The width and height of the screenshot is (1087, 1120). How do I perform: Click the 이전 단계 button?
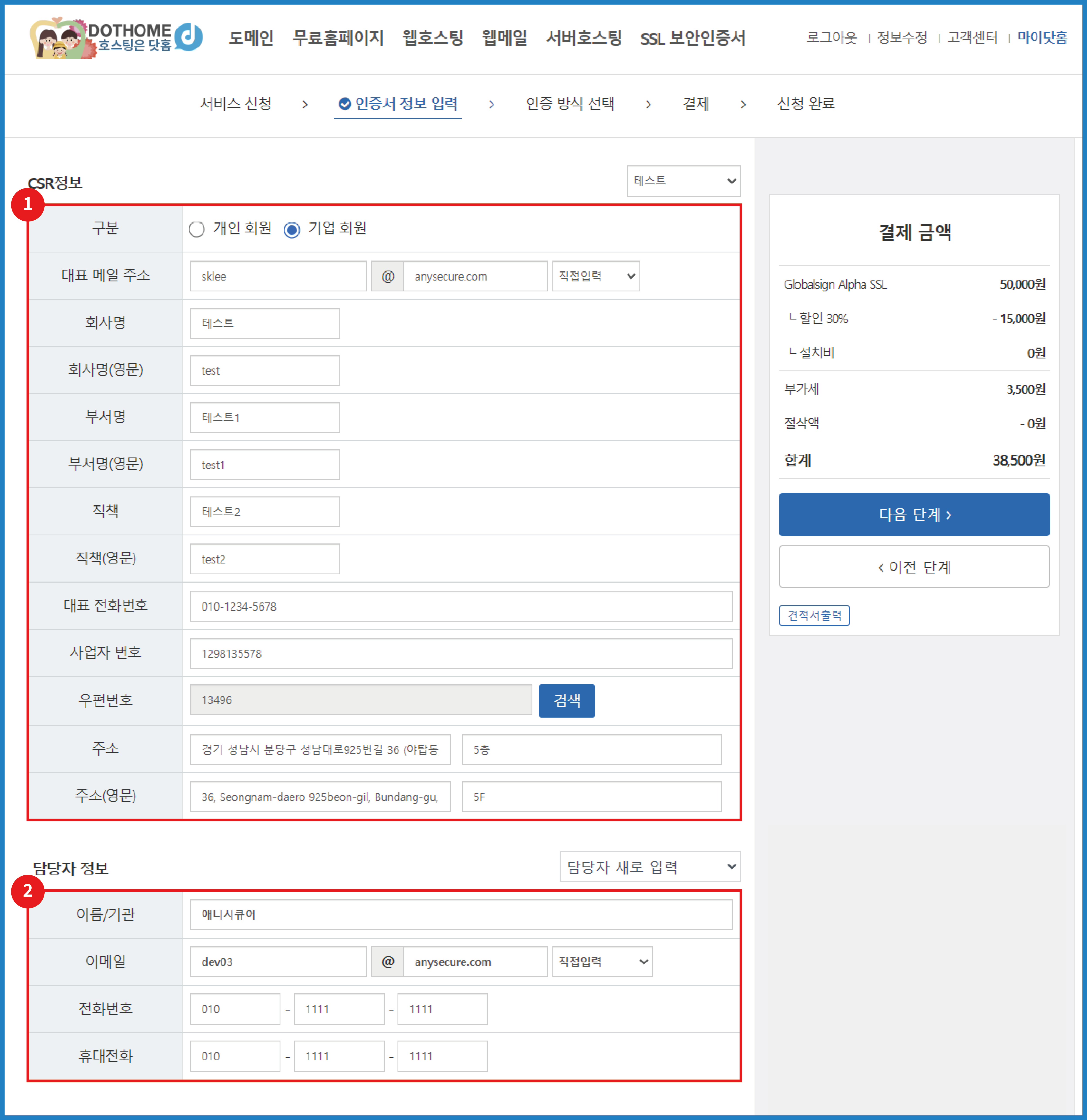pyautogui.click(x=914, y=567)
